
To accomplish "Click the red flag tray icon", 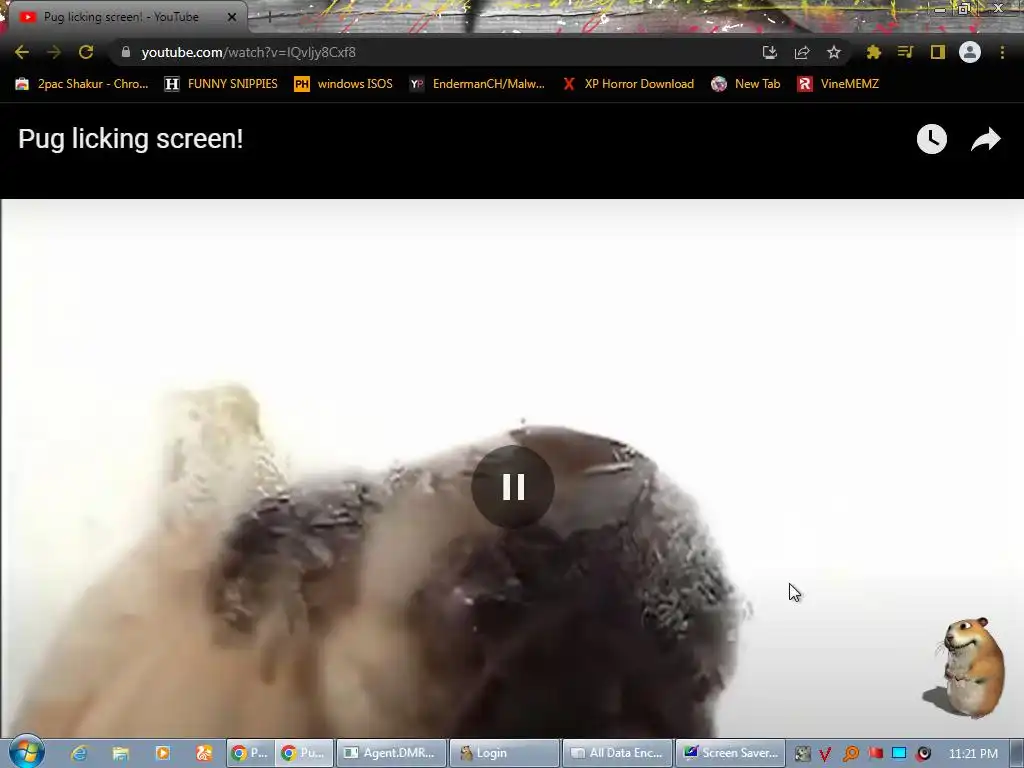I will pos(875,754).
